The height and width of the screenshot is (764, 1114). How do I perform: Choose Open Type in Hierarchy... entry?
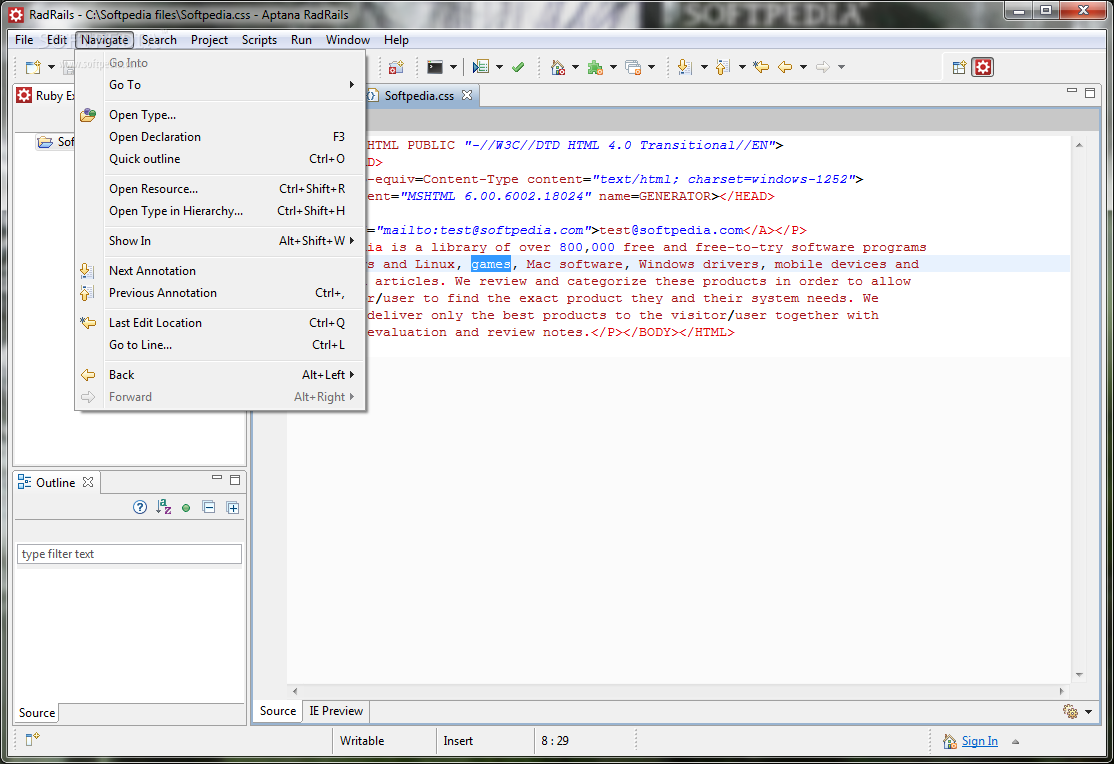(x=220, y=211)
